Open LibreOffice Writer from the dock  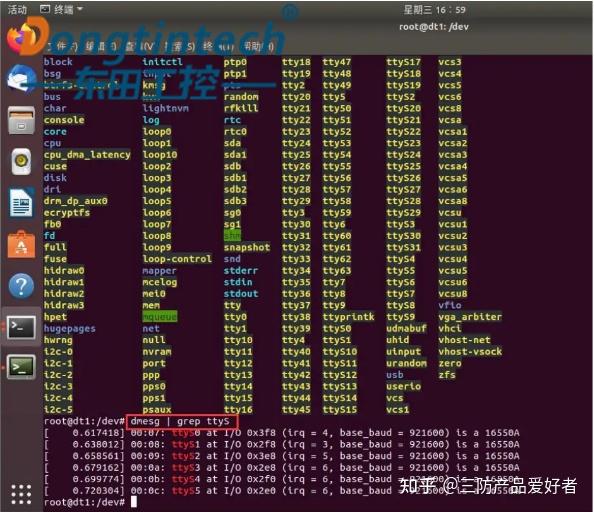21,203
